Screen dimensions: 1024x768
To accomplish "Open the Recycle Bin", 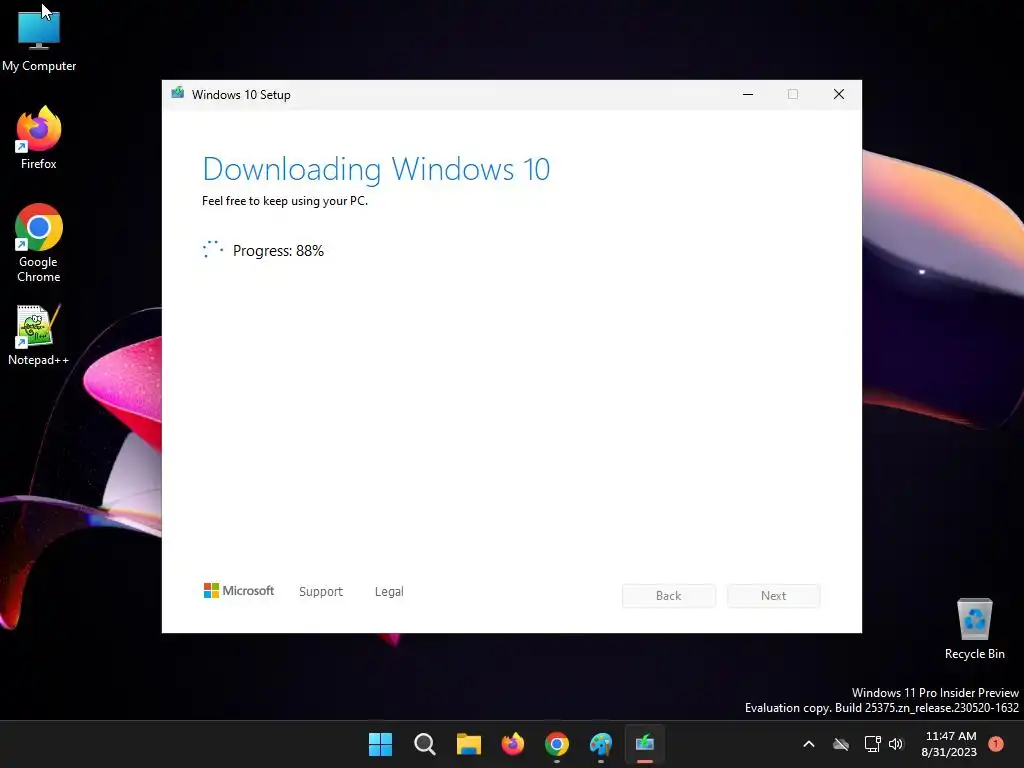I will tap(974, 629).
